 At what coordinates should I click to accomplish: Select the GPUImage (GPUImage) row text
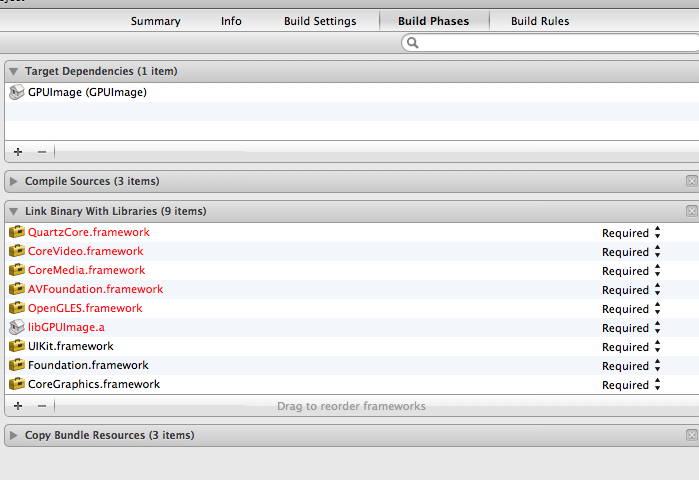click(x=87, y=92)
